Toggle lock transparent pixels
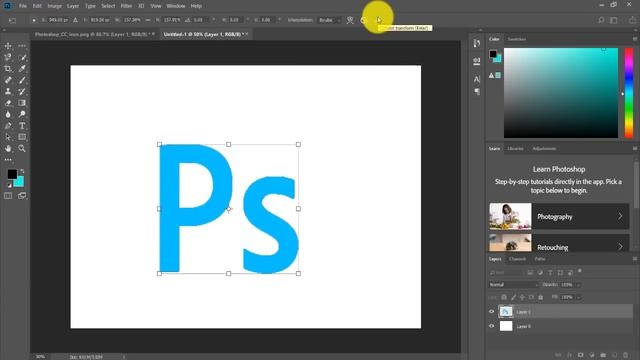The height and width of the screenshot is (360, 640). (504, 297)
